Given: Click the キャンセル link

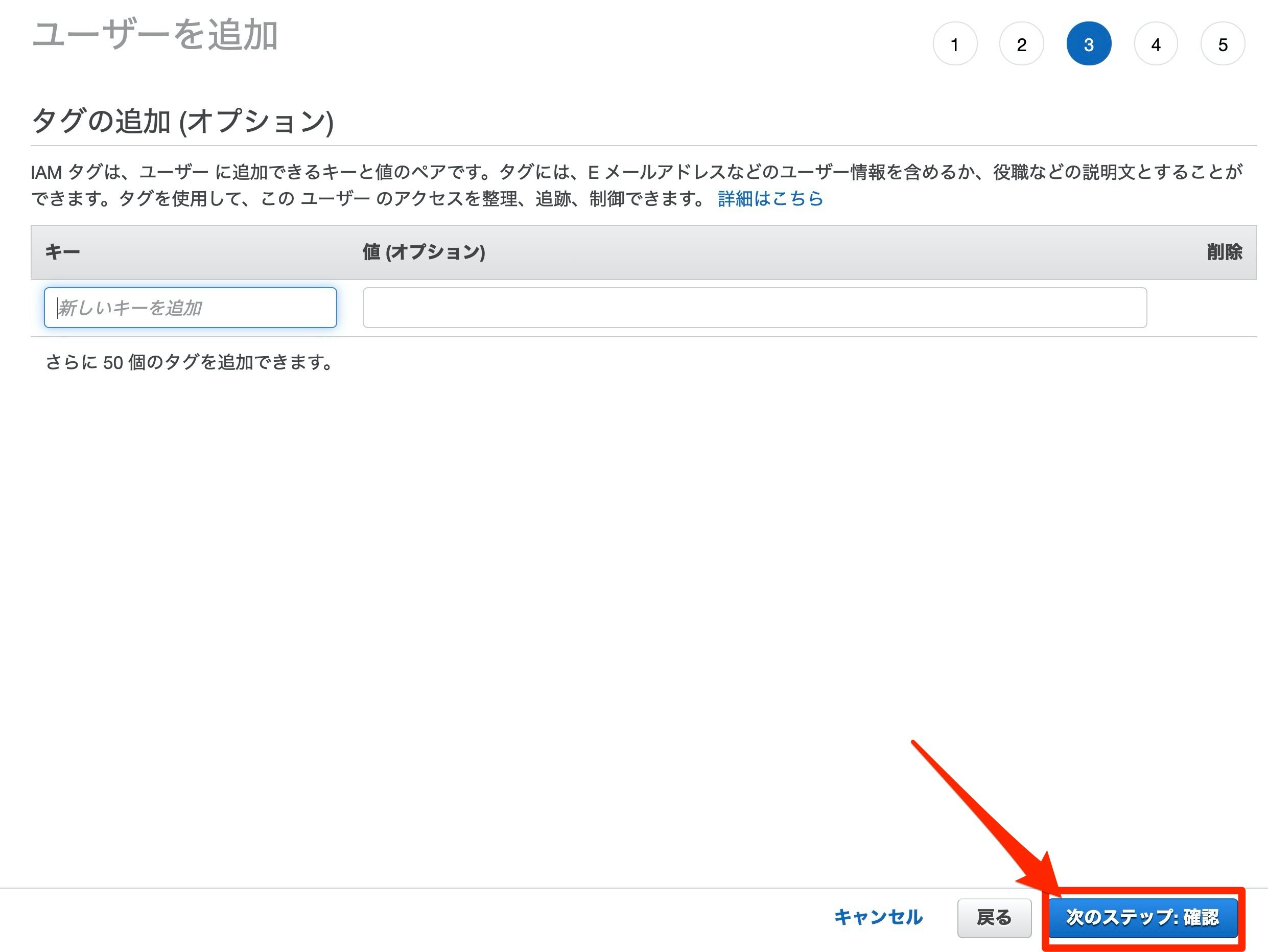Looking at the screenshot, I should coord(878,917).
